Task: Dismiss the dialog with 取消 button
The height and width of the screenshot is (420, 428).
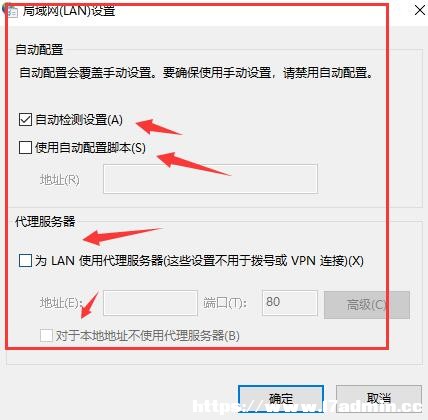Action: [x=379, y=398]
